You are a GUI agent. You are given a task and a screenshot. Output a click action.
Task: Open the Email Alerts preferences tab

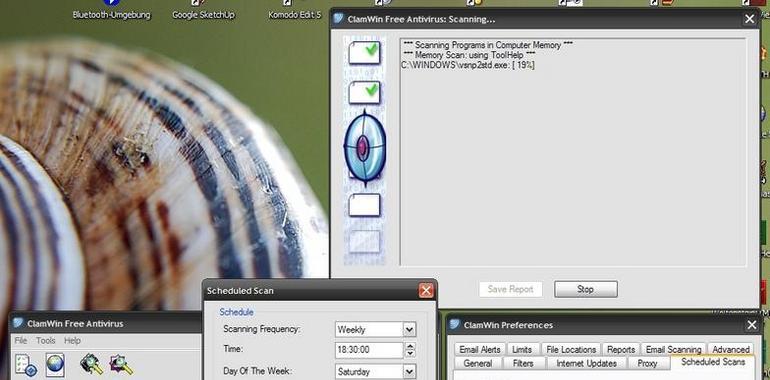coord(479,350)
